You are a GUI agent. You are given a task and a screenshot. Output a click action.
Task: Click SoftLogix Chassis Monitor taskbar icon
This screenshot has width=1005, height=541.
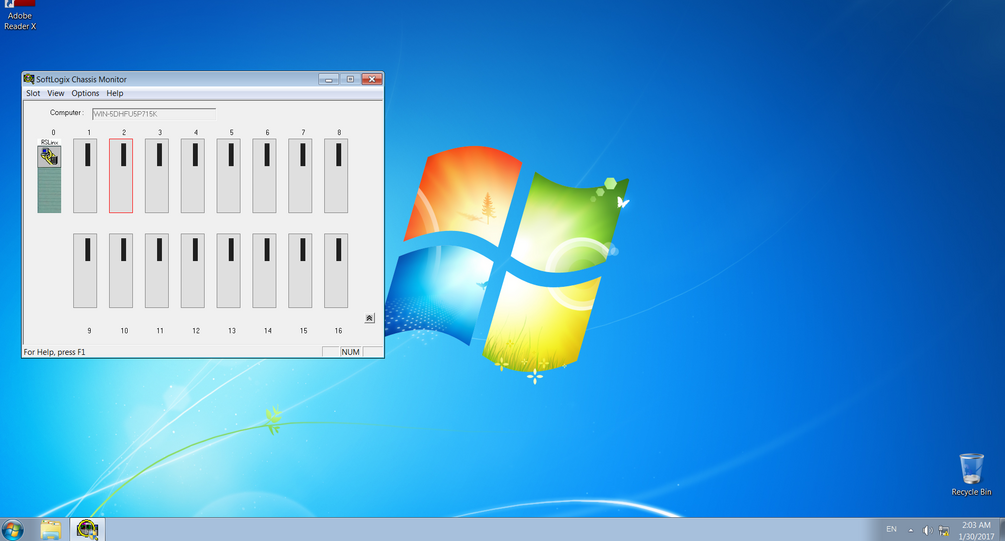[87, 530]
